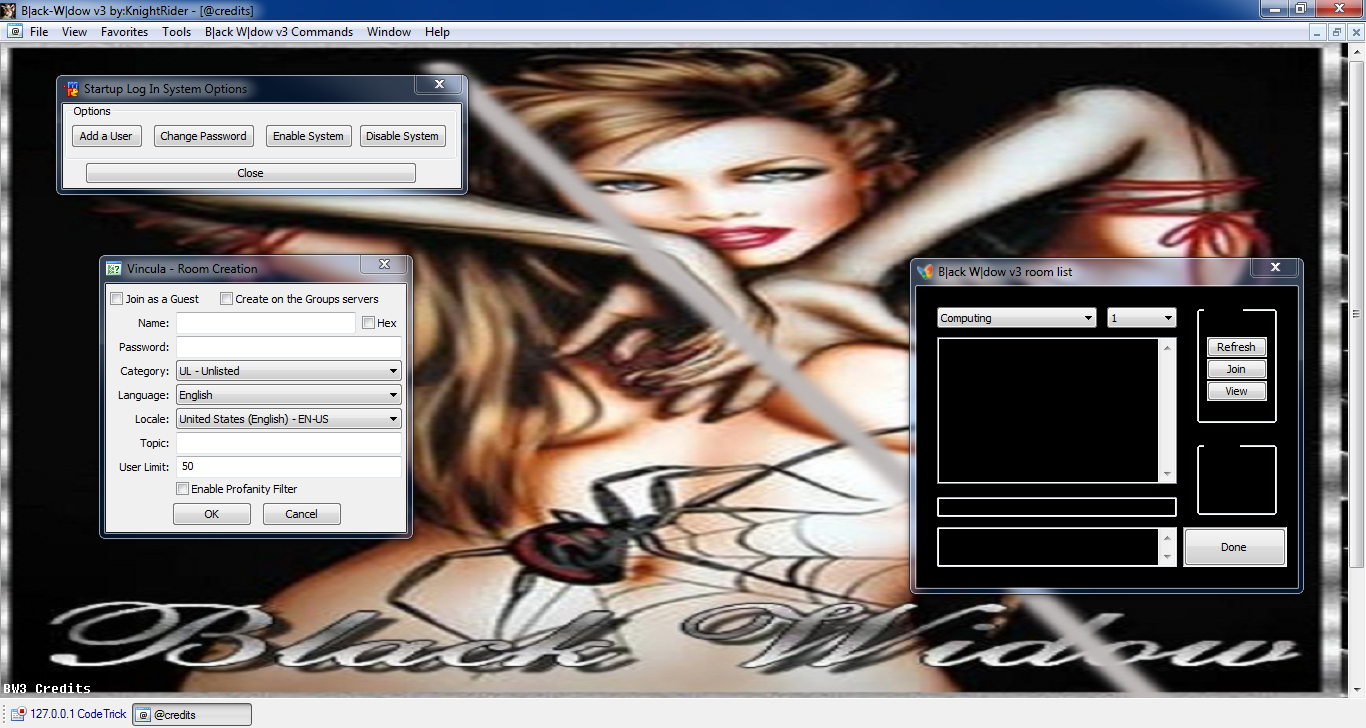Click Disable System button

pos(402,136)
